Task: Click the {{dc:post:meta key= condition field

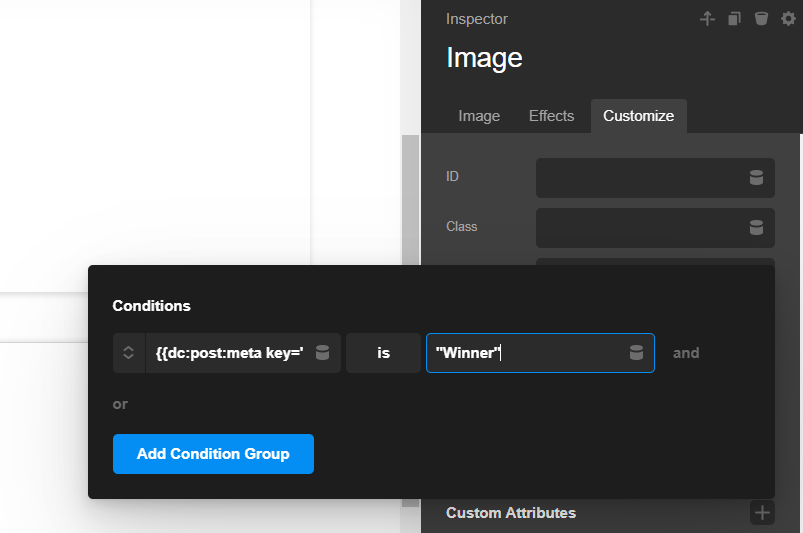Action: (229, 353)
